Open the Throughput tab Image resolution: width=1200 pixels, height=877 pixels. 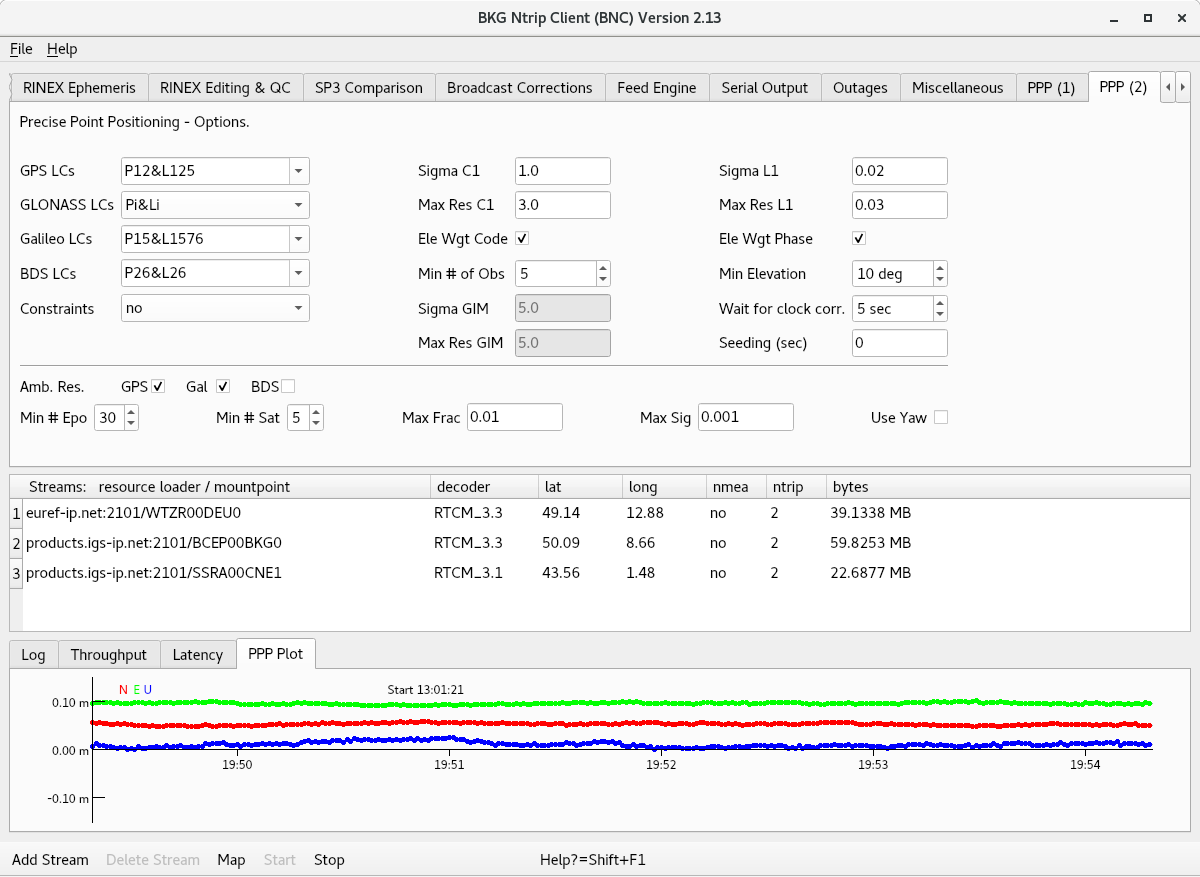(x=108, y=655)
